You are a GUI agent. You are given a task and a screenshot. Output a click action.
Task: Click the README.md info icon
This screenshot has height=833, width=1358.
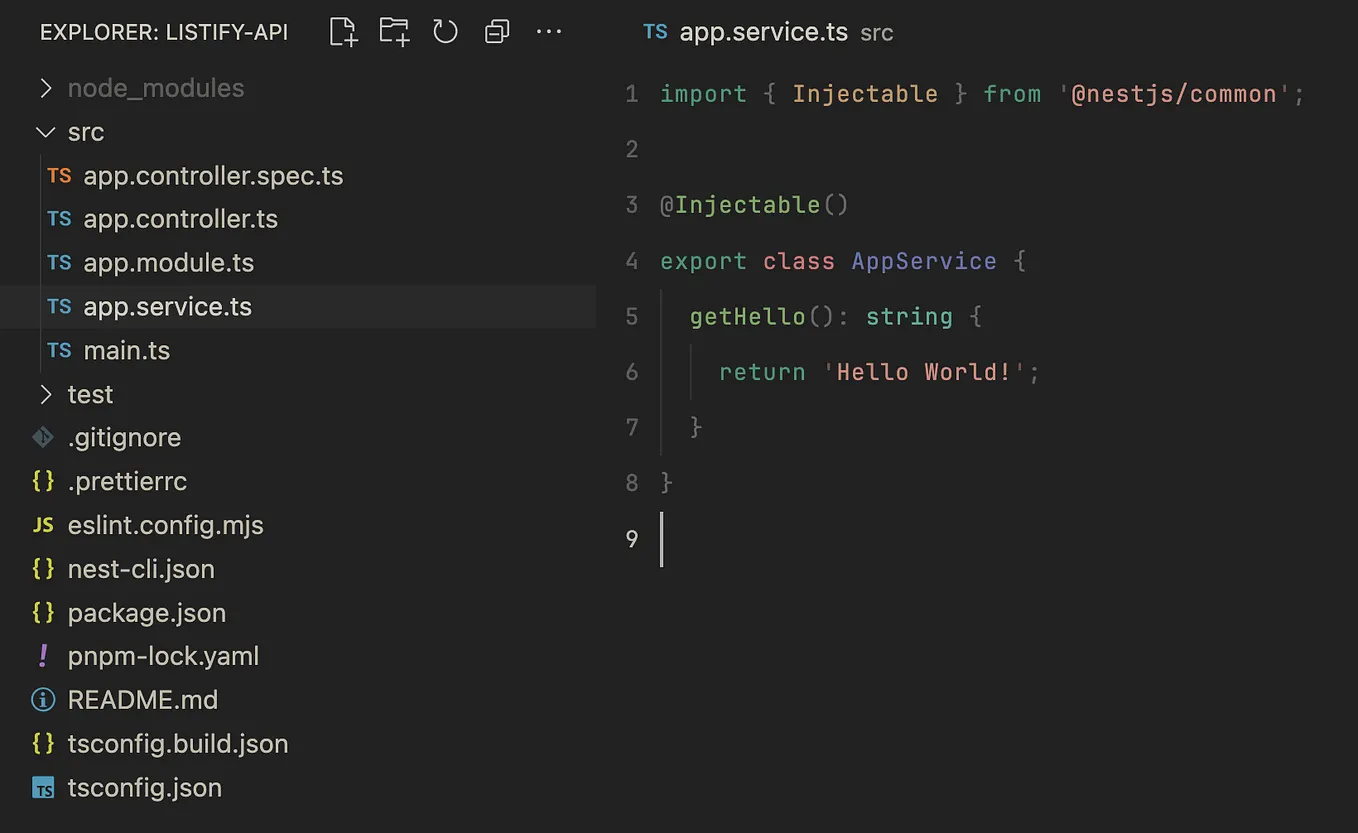coord(42,699)
